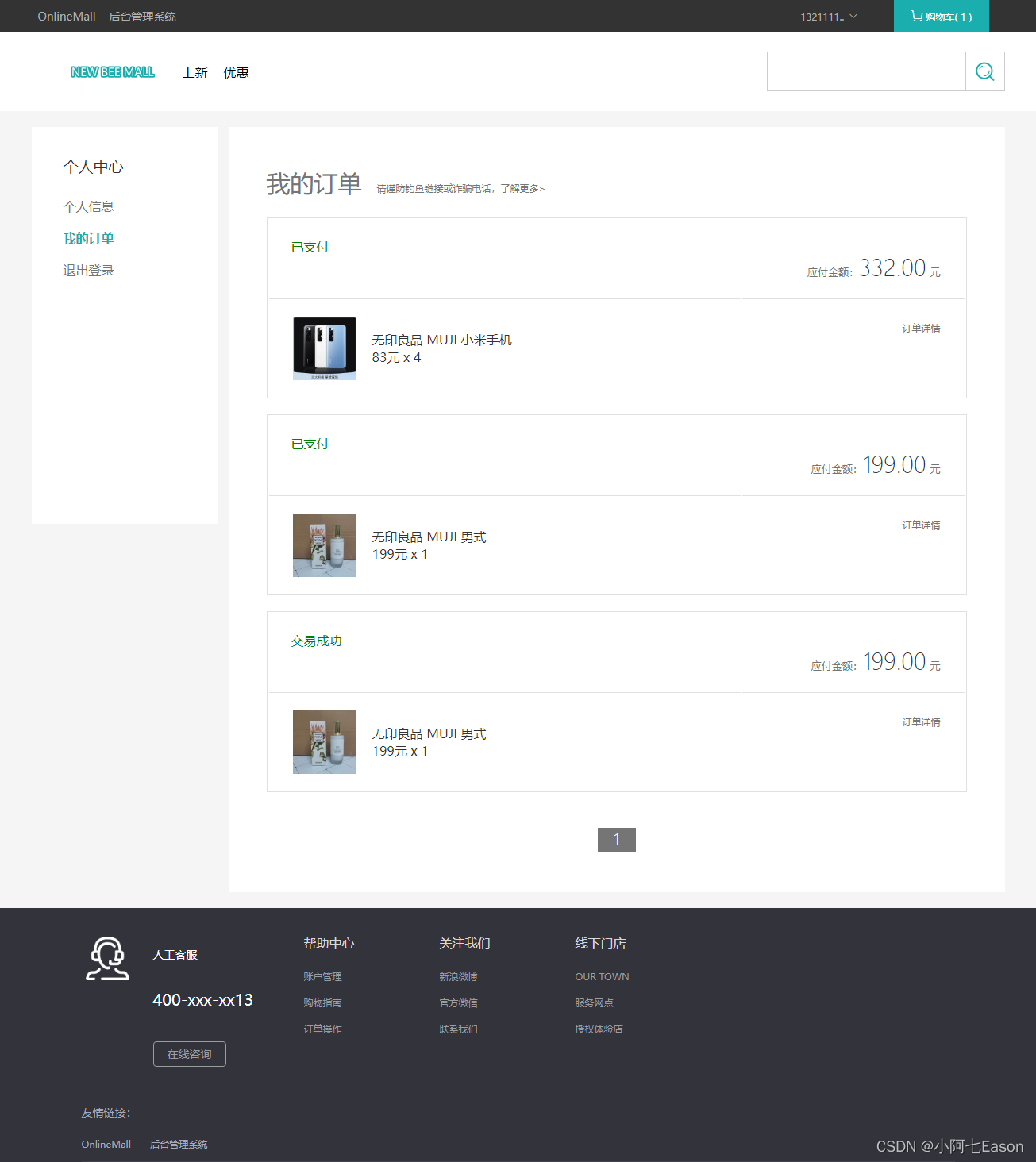Open 服务网点 footer link
Viewport: 1036px width, 1162px height.
click(x=595, y=1003)
